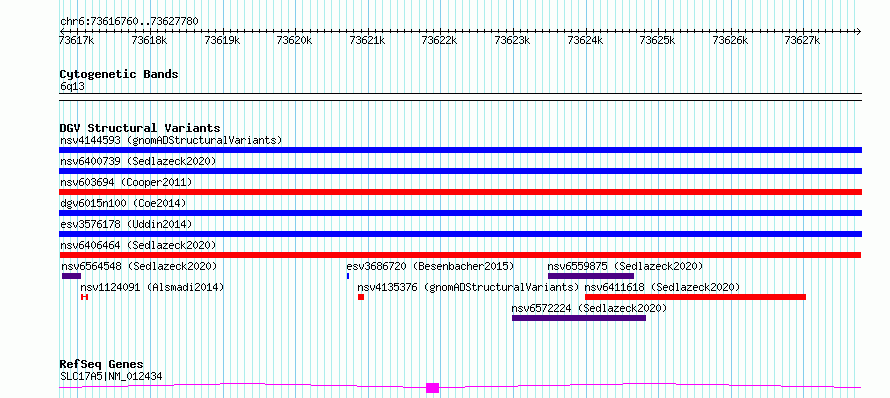Open the esv3686720 (Besenbacher2015) label
Viewport: 890px width, 398px height.
point(430,266)
